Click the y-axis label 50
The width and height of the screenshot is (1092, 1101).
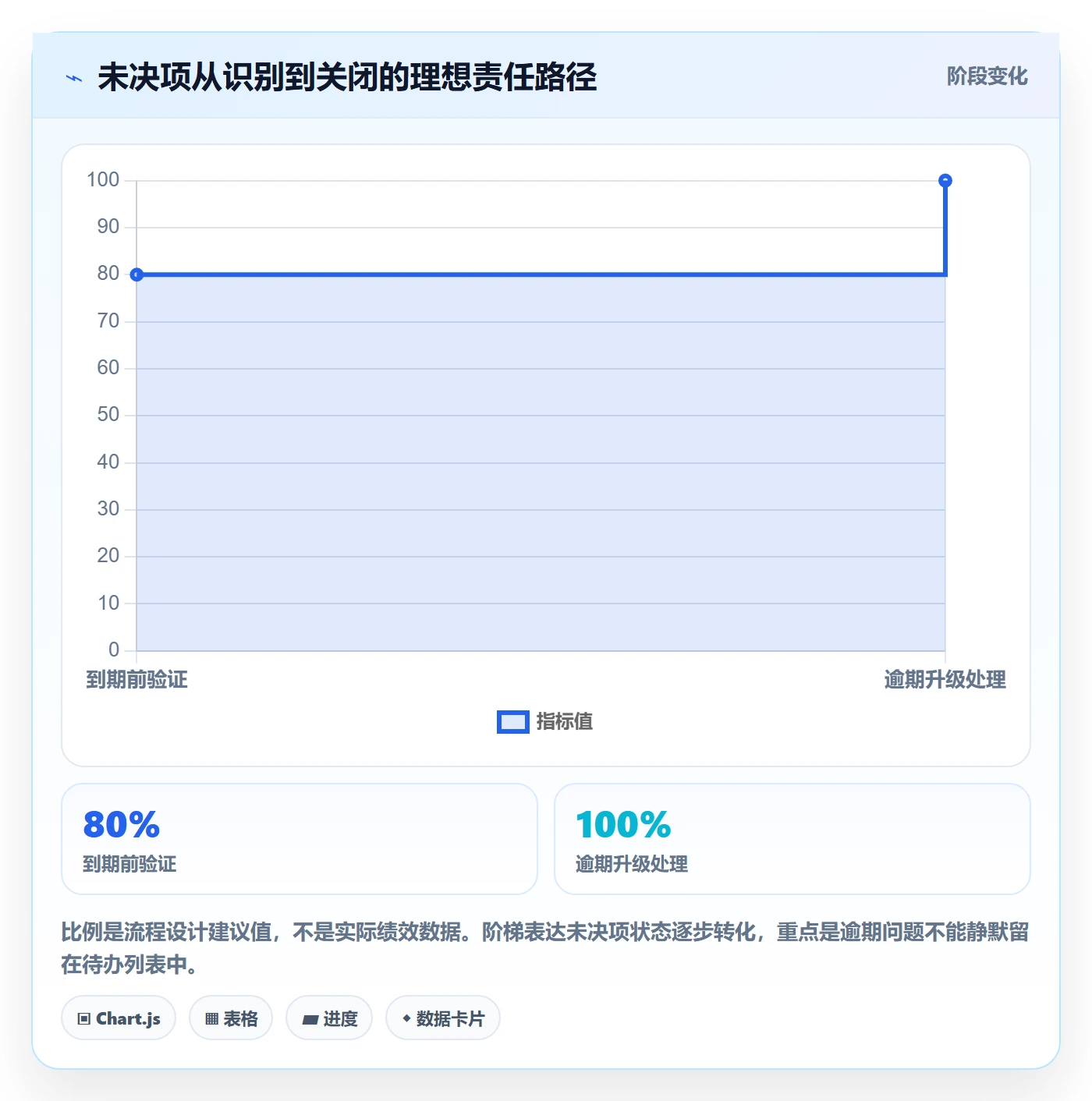(x=108, y=415)
